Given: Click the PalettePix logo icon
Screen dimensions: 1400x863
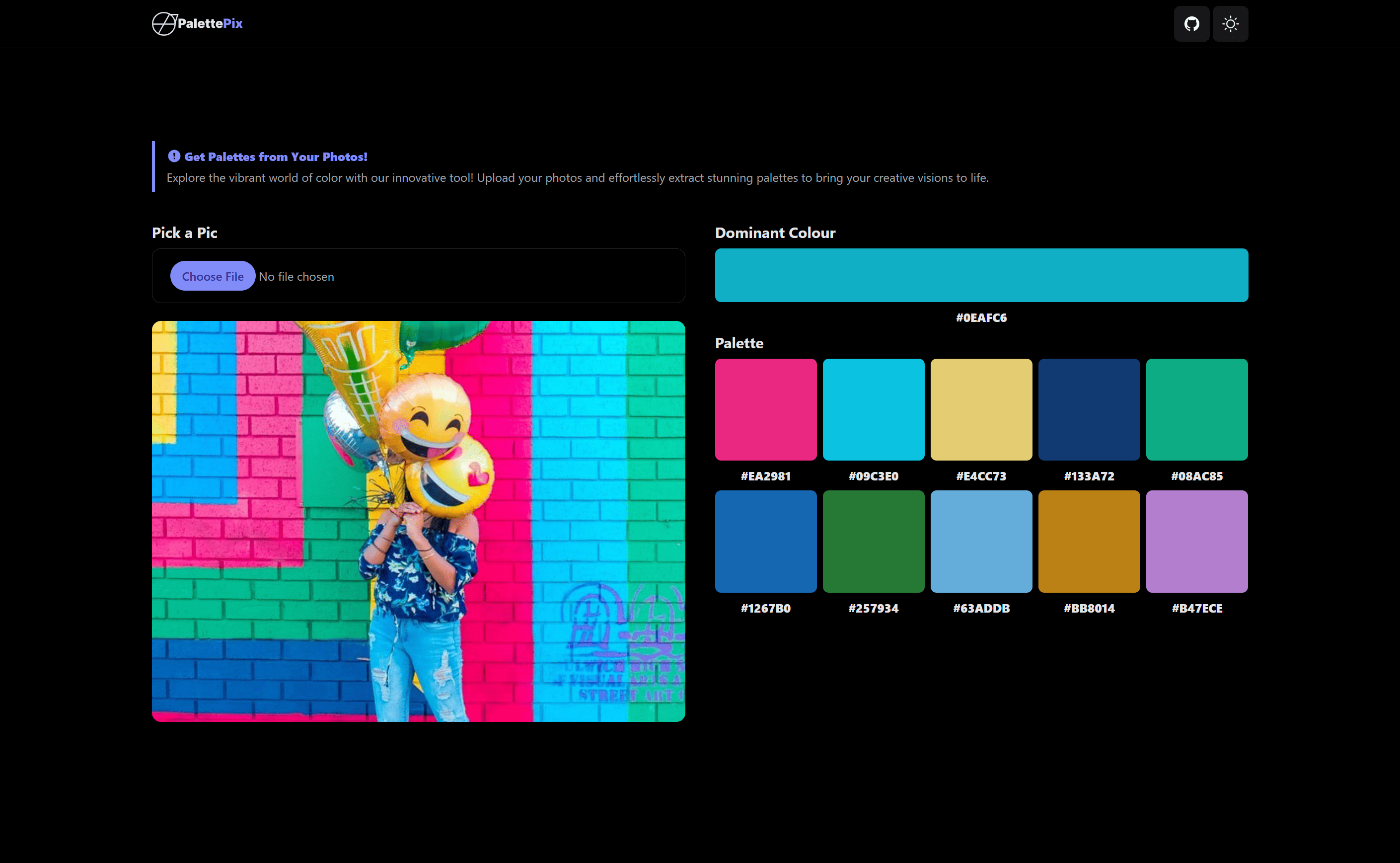Looking at the screenshot, I should pyautogui.click(x=164, y=23).
